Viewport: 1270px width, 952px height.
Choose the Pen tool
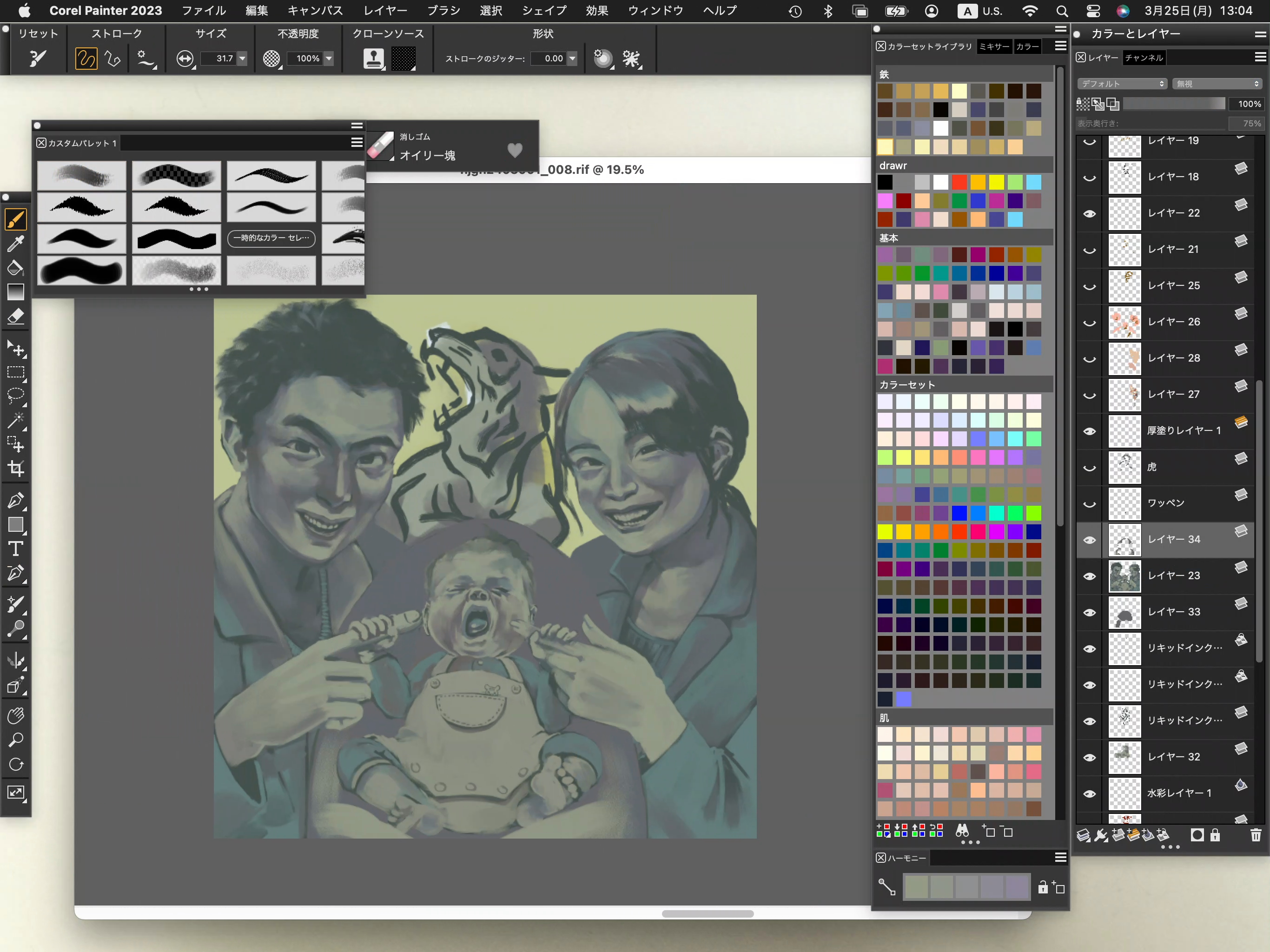pyautogui.click(x=15, y=501)
